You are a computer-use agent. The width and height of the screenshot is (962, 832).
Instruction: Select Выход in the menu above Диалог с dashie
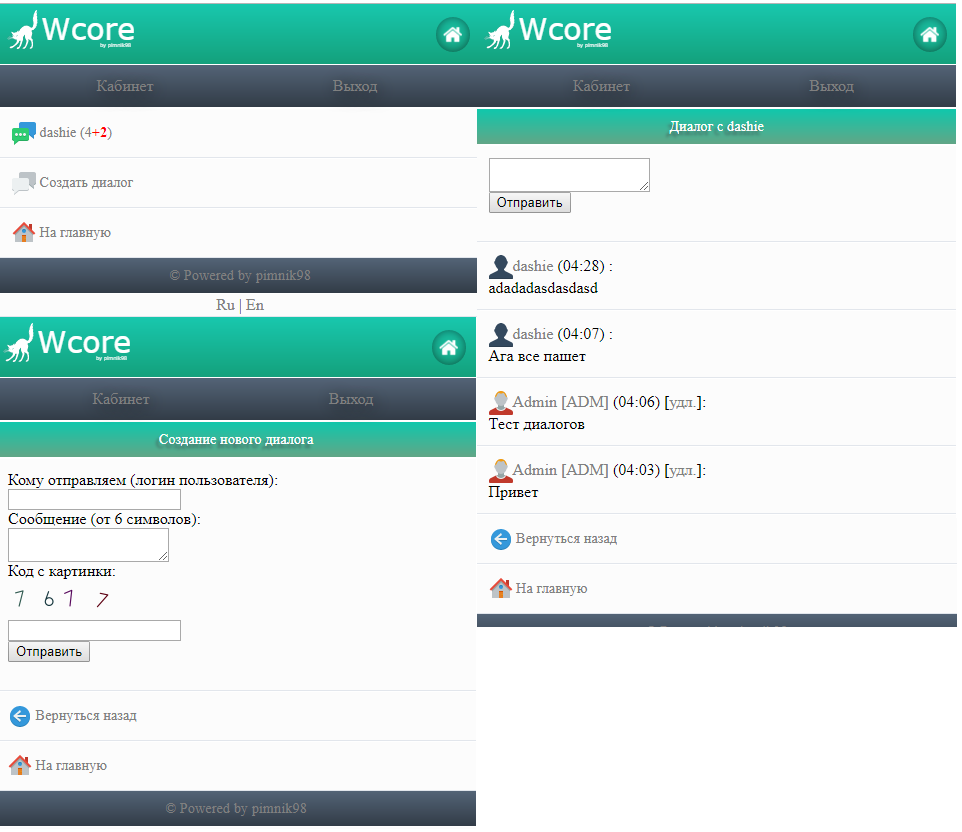tap(831, 86)
